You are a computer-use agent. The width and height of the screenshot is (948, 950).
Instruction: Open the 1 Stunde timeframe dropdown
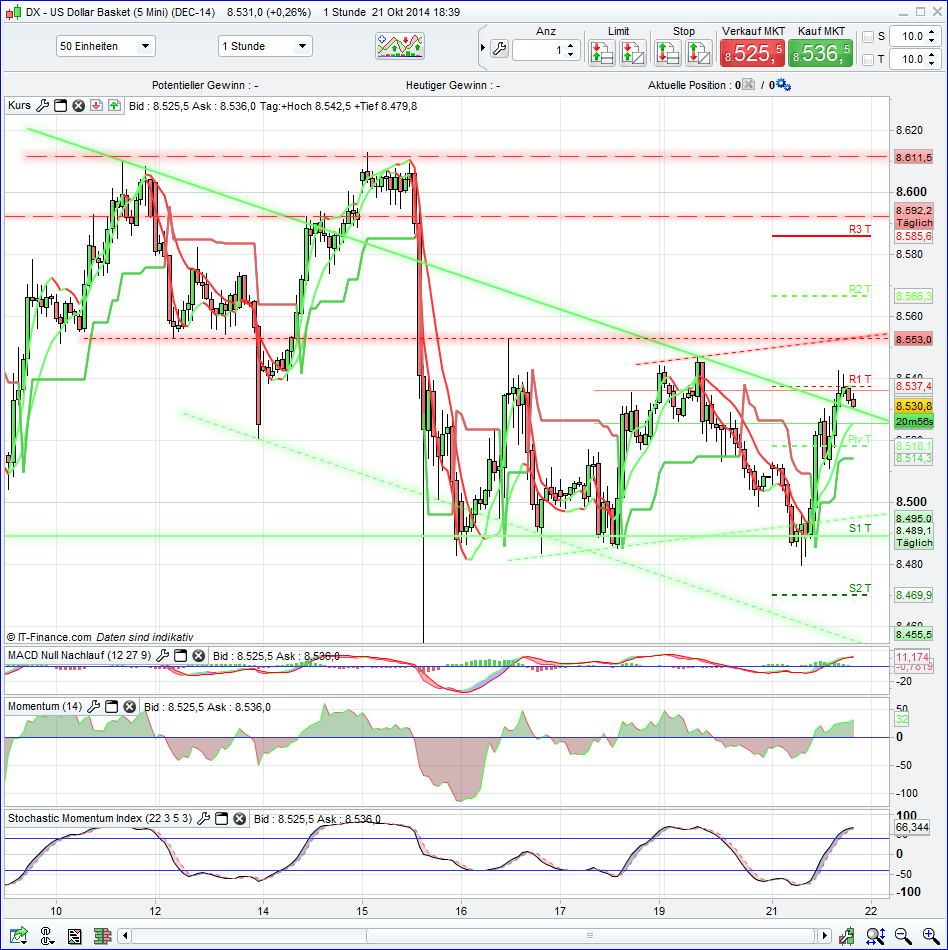point(300,46)
